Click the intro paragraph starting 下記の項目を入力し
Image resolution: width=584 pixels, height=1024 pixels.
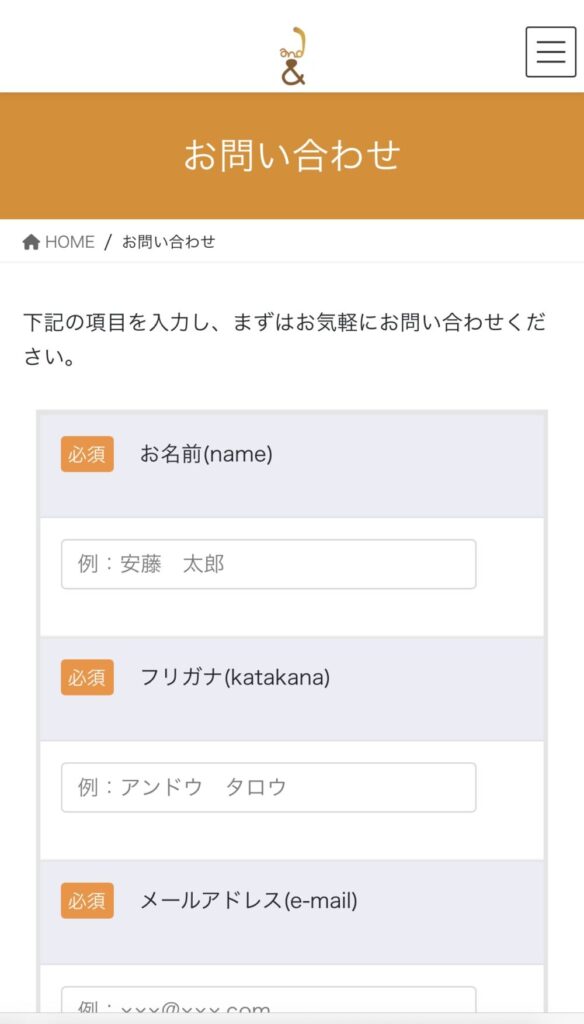[x=285, y=340]
